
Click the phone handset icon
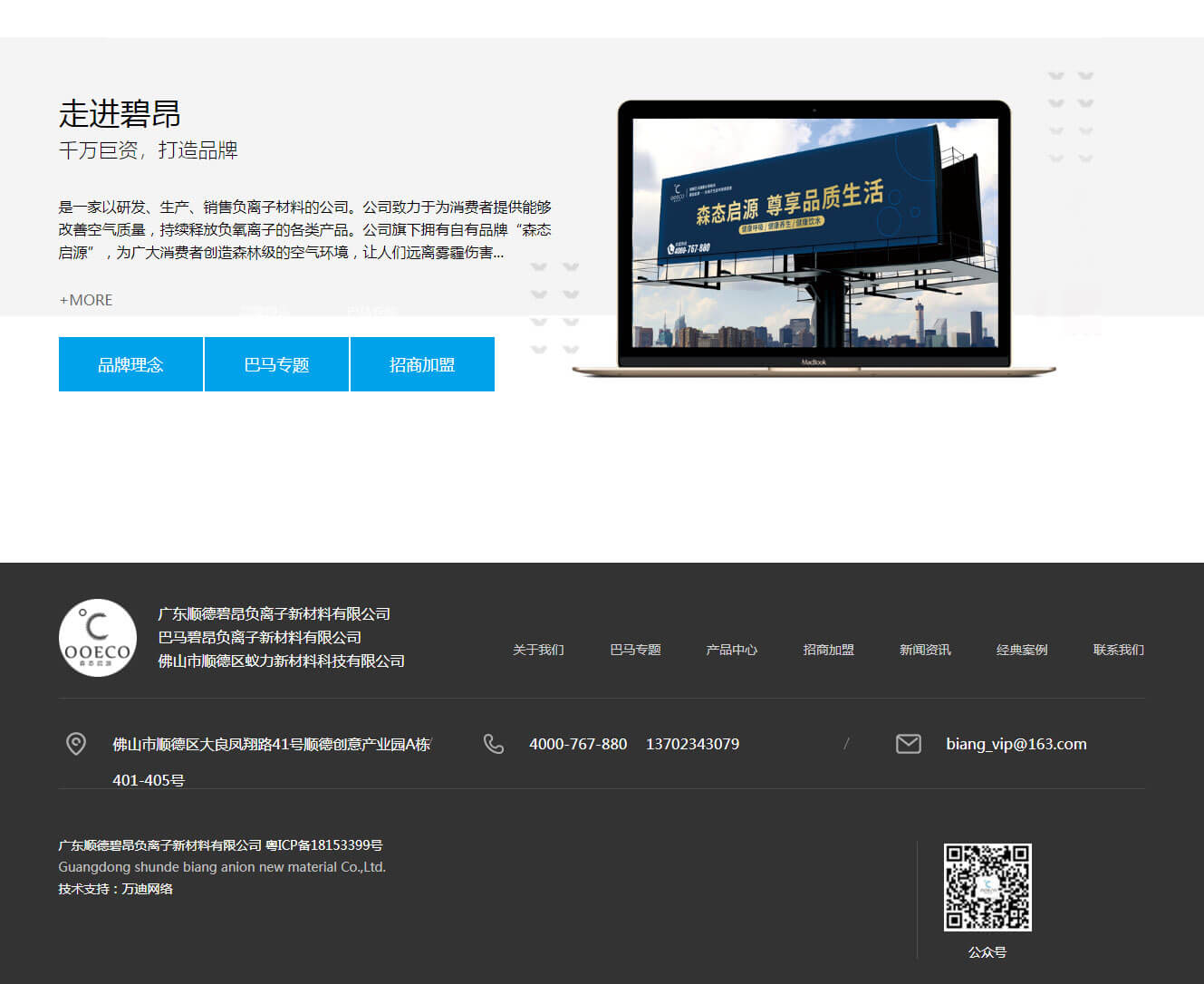[x=493, y=744]
